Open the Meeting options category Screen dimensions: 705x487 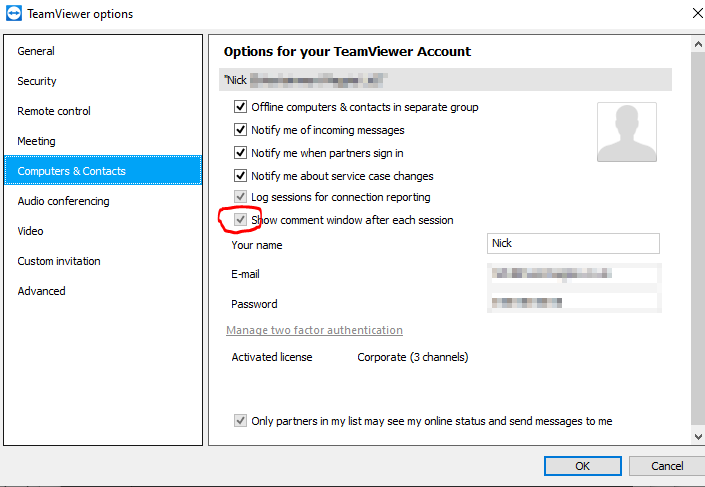pos(103,141)
